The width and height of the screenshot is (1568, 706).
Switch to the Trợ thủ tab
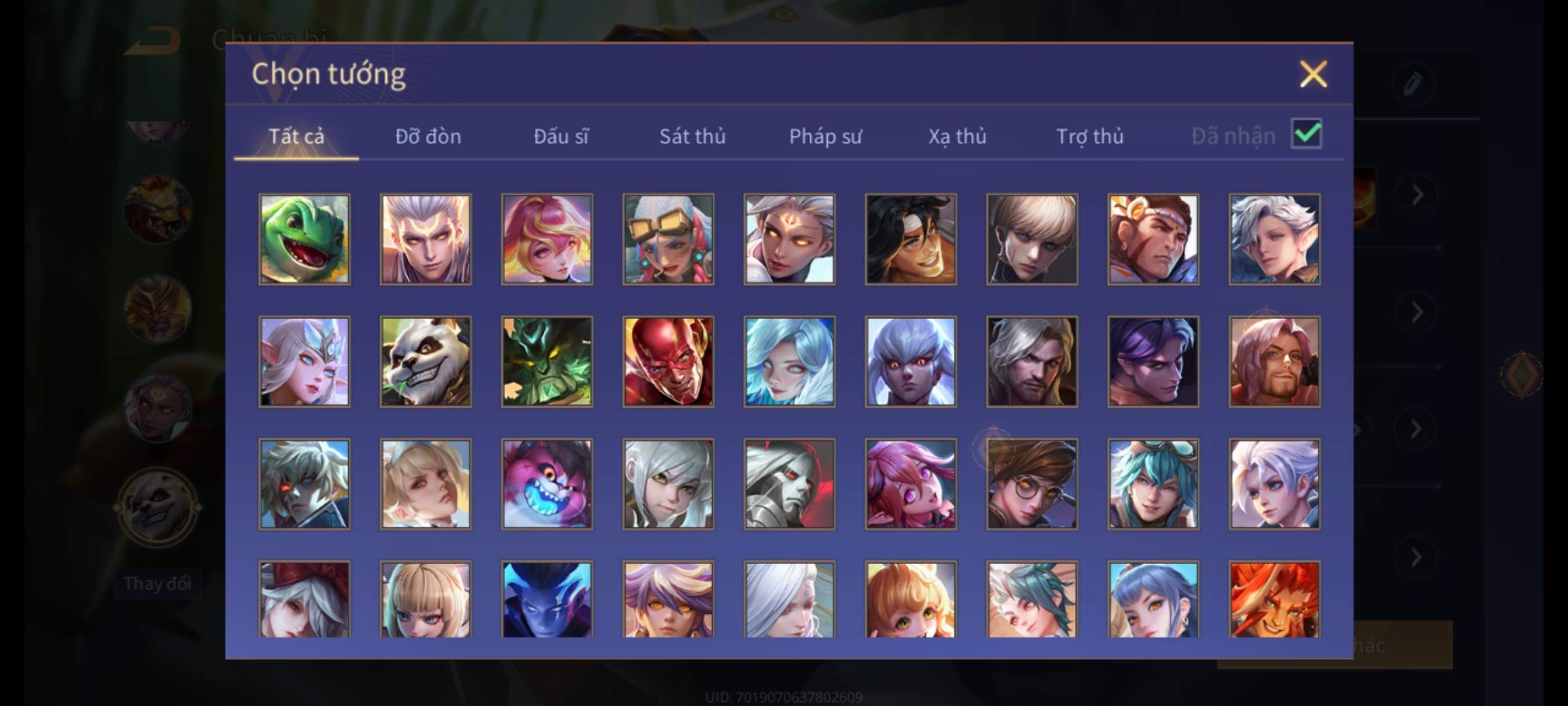tap(1090, 136)
